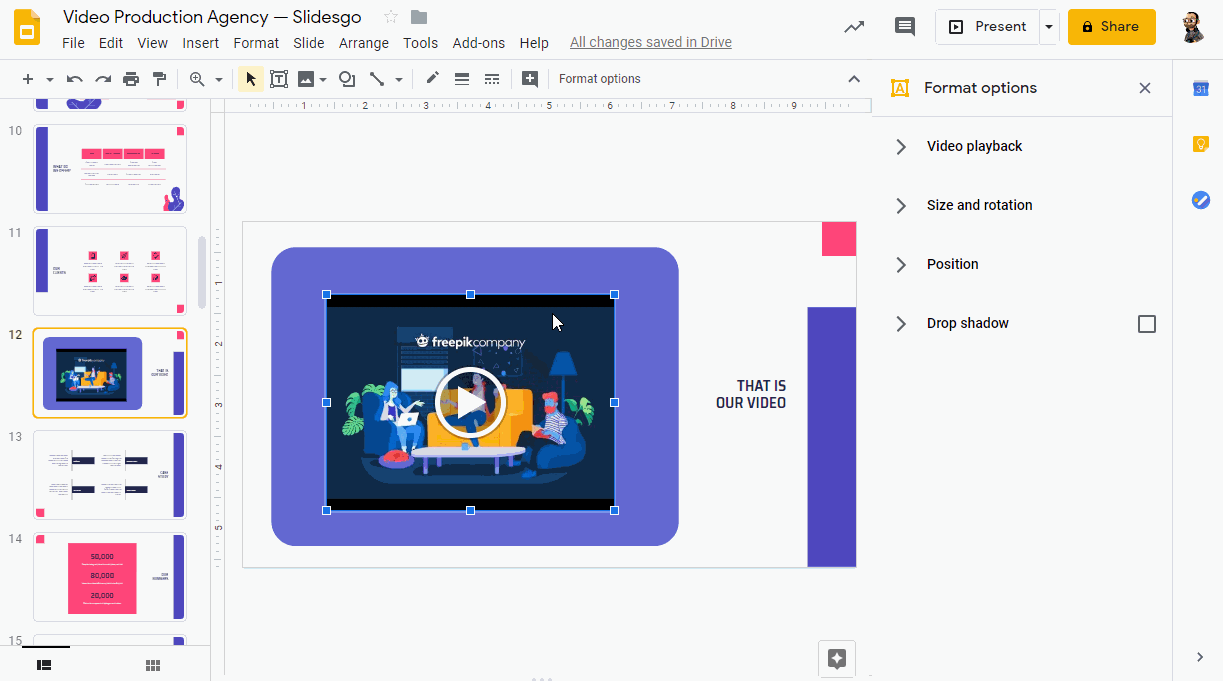Viewport: 1223px width, 681px height.
Task: Open the All changes saved in Drive link
Action: point(651,43)
